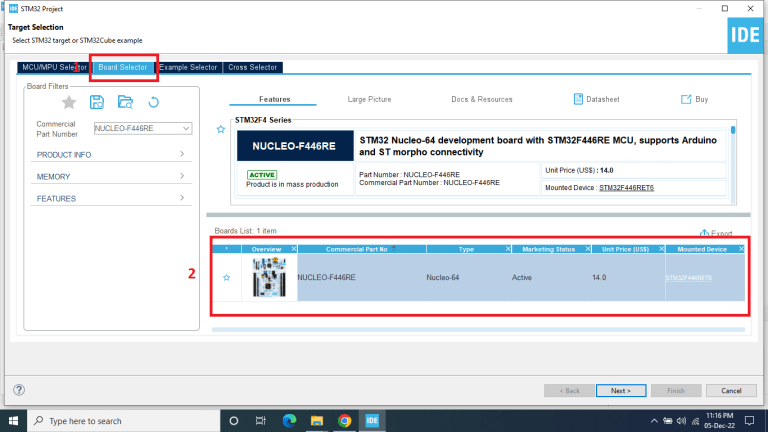Click the load saved filters folder icon

point(125,102)
